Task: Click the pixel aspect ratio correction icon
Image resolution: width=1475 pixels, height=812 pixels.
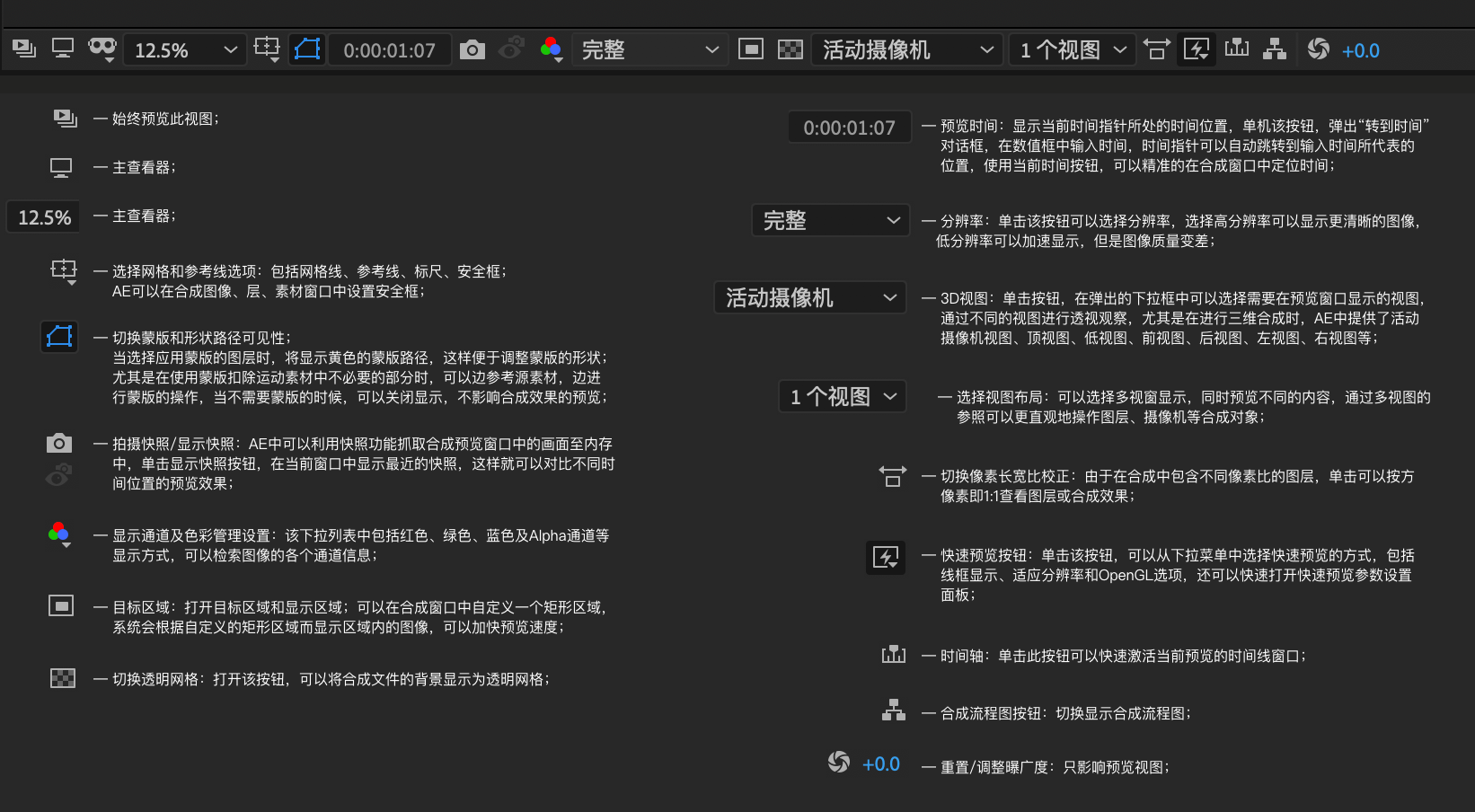Action: click(1157, 49)
